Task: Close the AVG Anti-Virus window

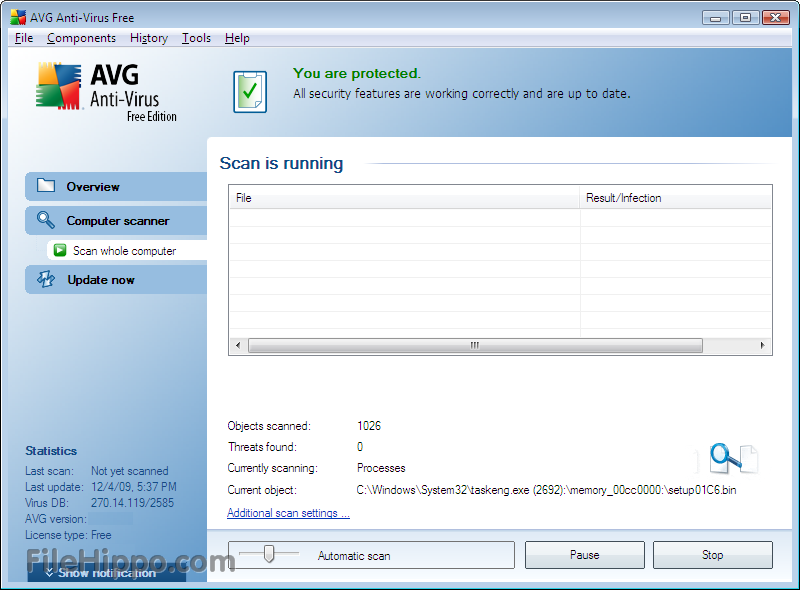Action: click(x=776, y=18)
